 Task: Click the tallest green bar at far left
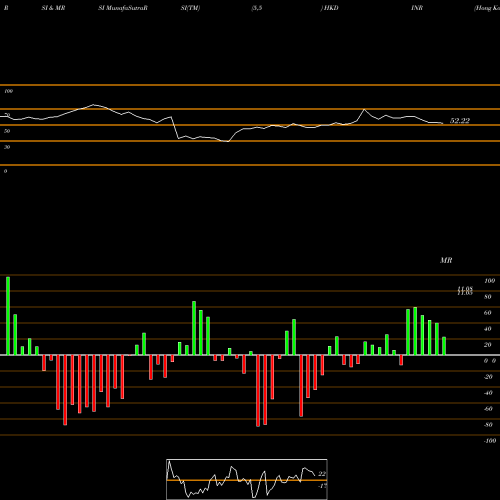pos(8,316)
